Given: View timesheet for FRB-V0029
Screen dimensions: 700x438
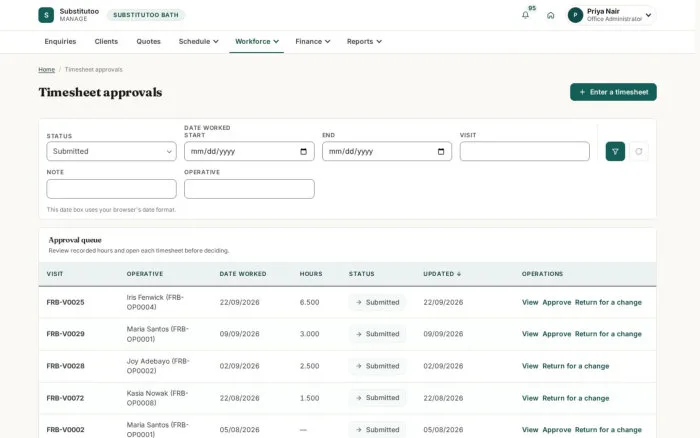Looking at the screenshot, I should pos(530,334).
